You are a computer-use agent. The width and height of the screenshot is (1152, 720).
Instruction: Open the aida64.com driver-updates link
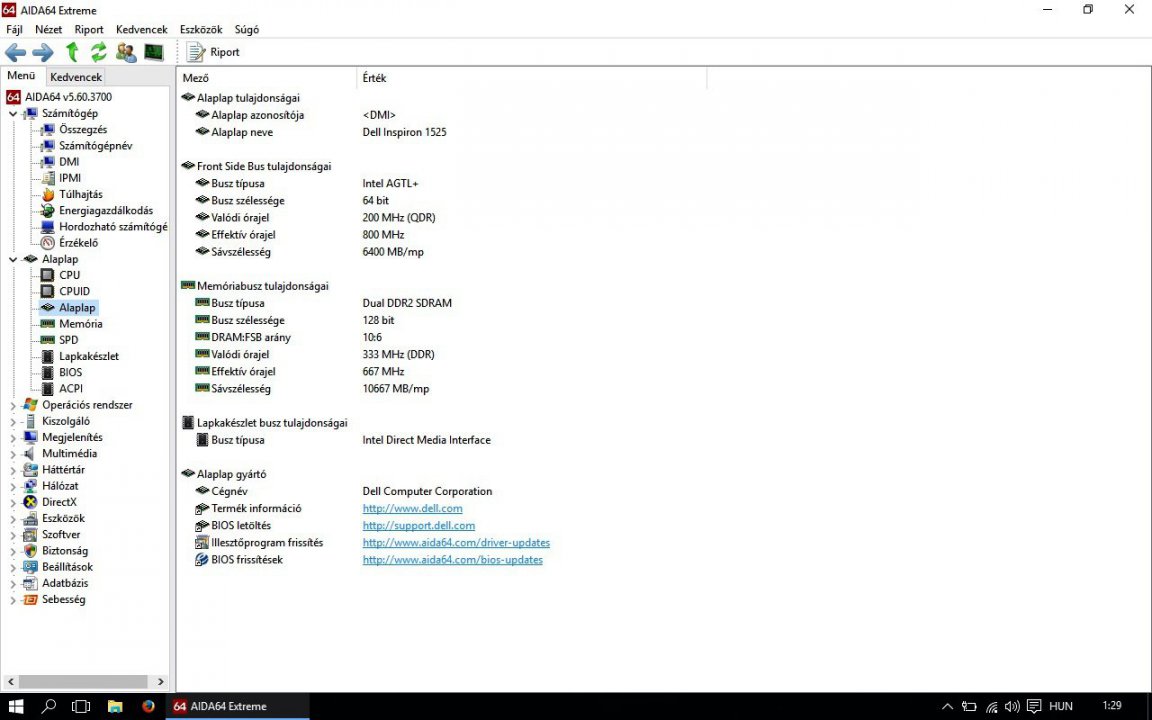(456, 542)
